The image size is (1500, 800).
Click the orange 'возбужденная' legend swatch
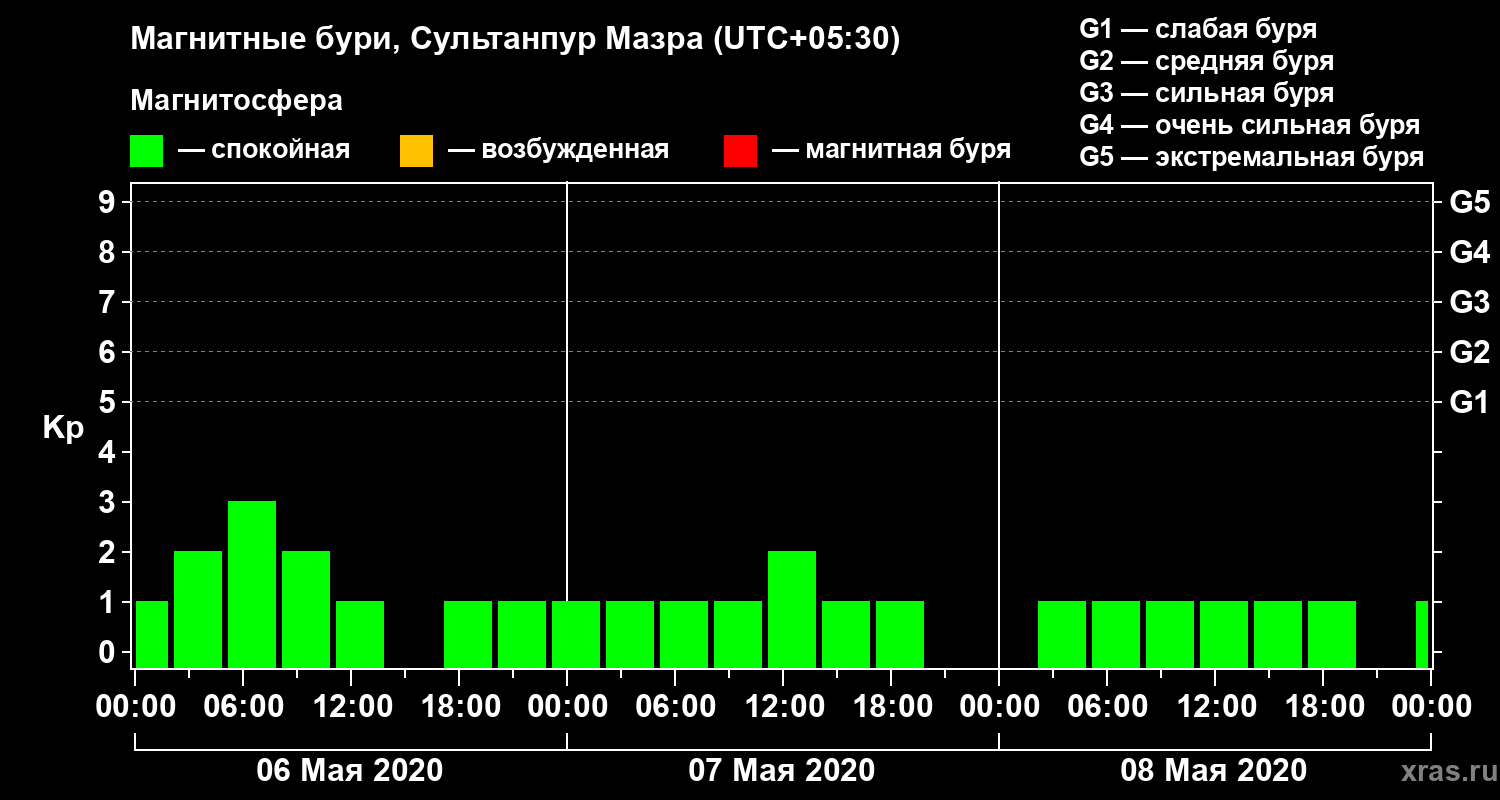click(416, 151)
